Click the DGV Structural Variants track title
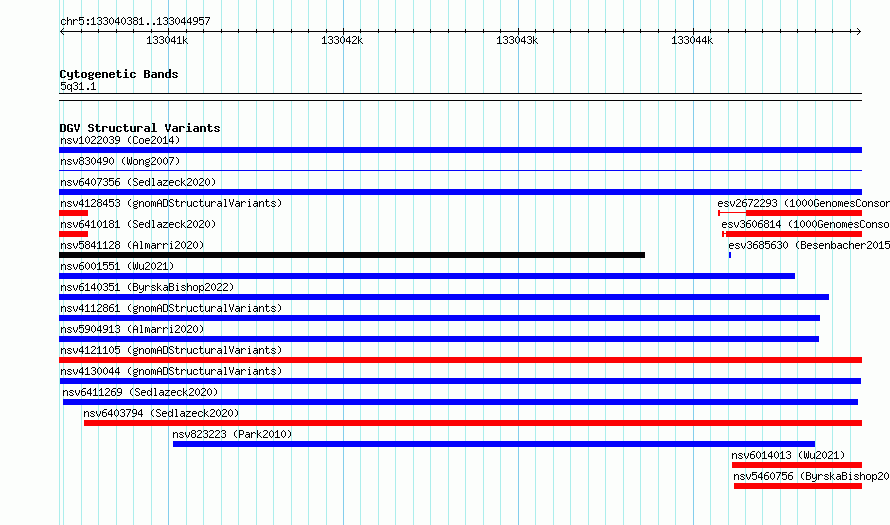 coord(140,128)
